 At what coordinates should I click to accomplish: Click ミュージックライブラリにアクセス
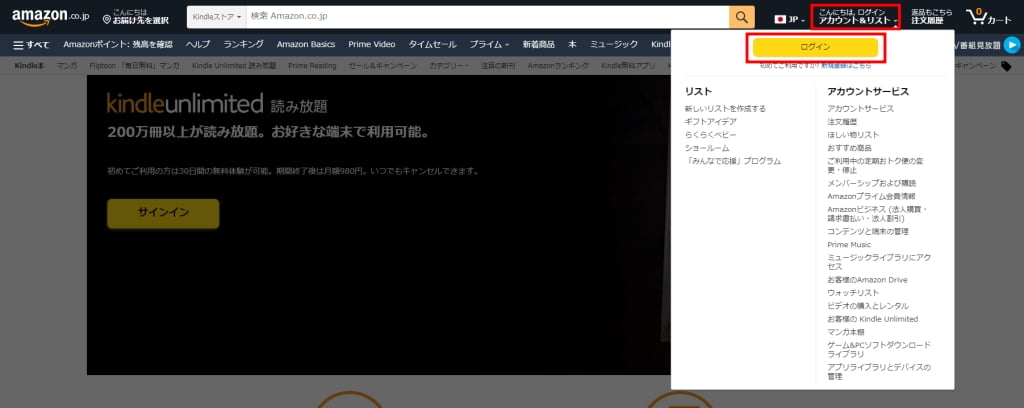tap(879, 262)
